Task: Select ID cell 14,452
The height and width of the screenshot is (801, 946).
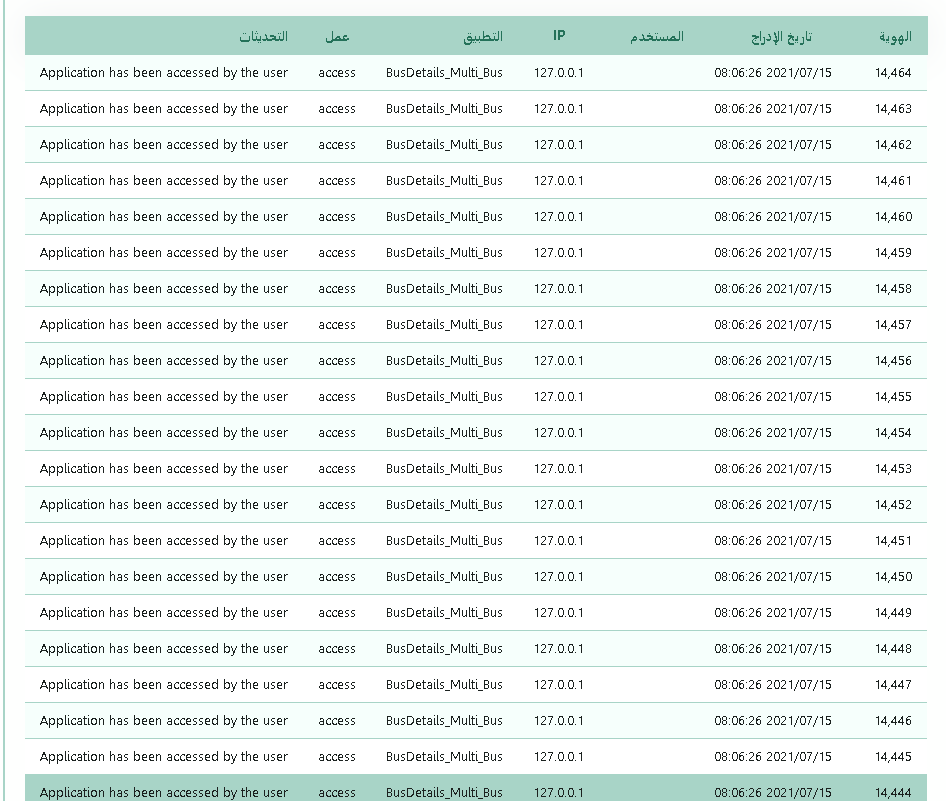Action: click(x=894, y=505)
